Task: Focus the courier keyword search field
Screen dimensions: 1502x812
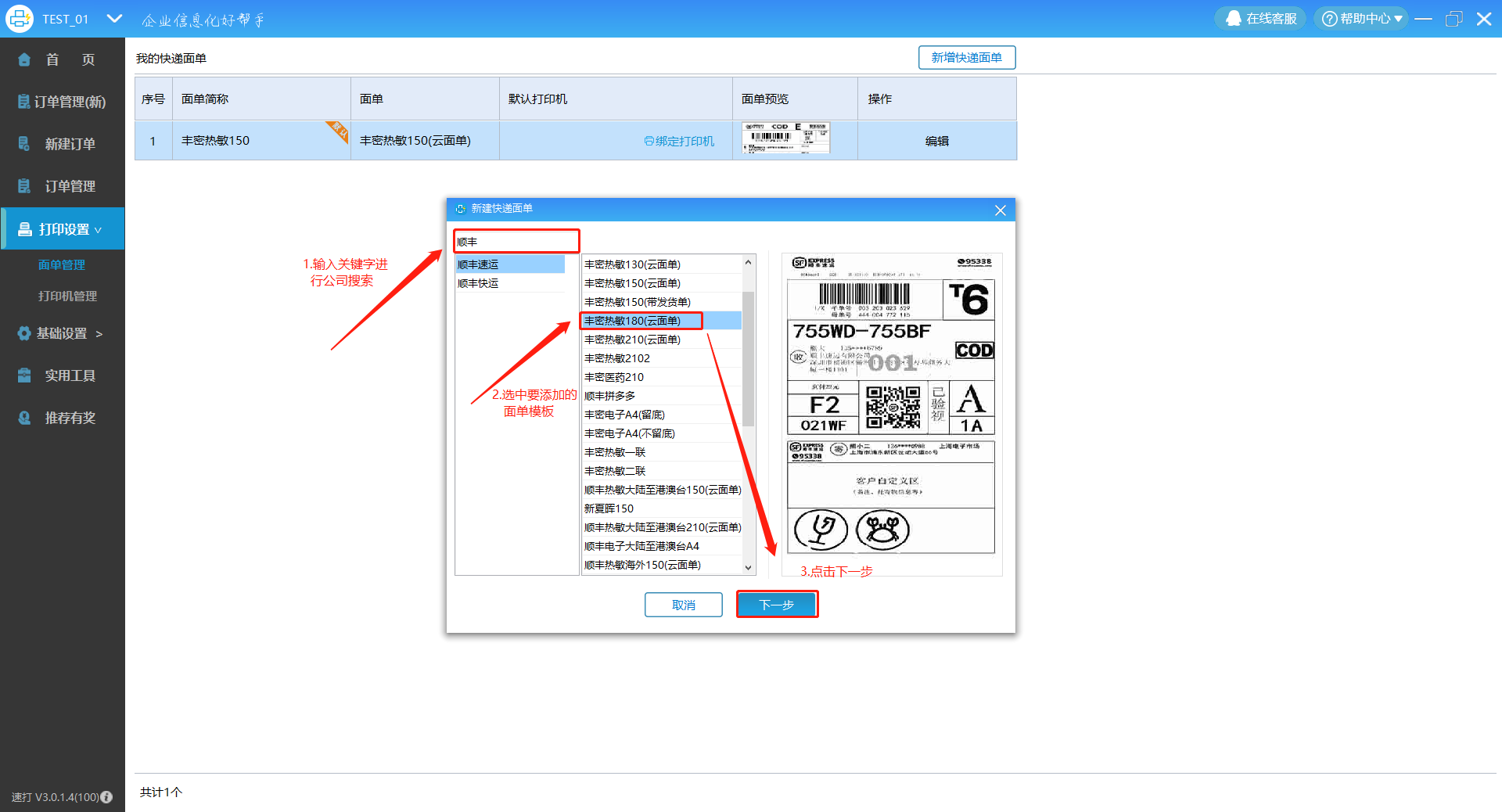Action: pyautogui.click(x=516, y=242)
